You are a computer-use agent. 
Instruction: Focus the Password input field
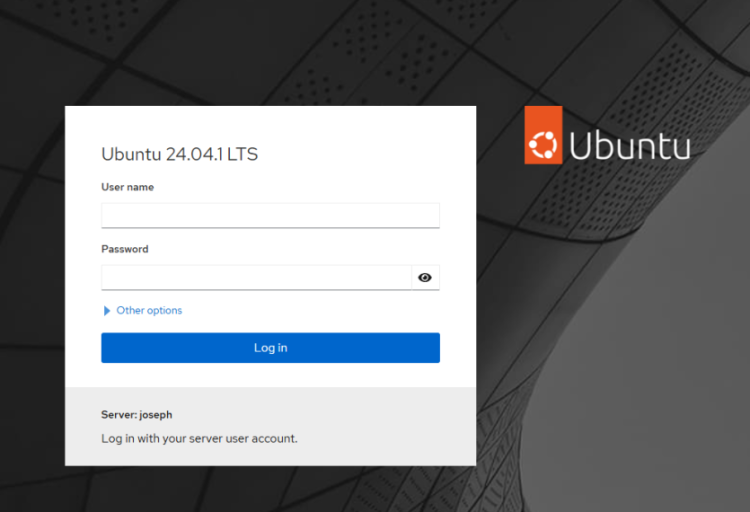256,278
